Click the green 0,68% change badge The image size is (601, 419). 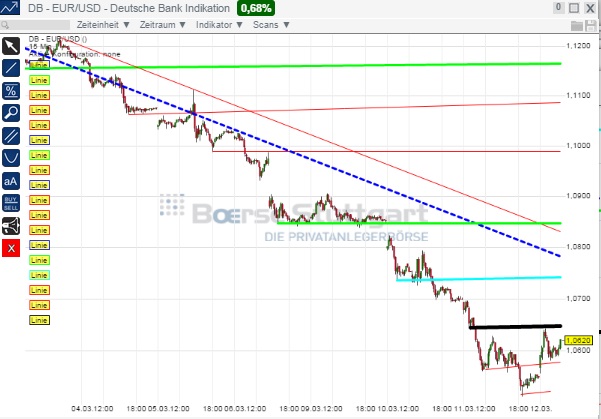[x=256, y=8]
